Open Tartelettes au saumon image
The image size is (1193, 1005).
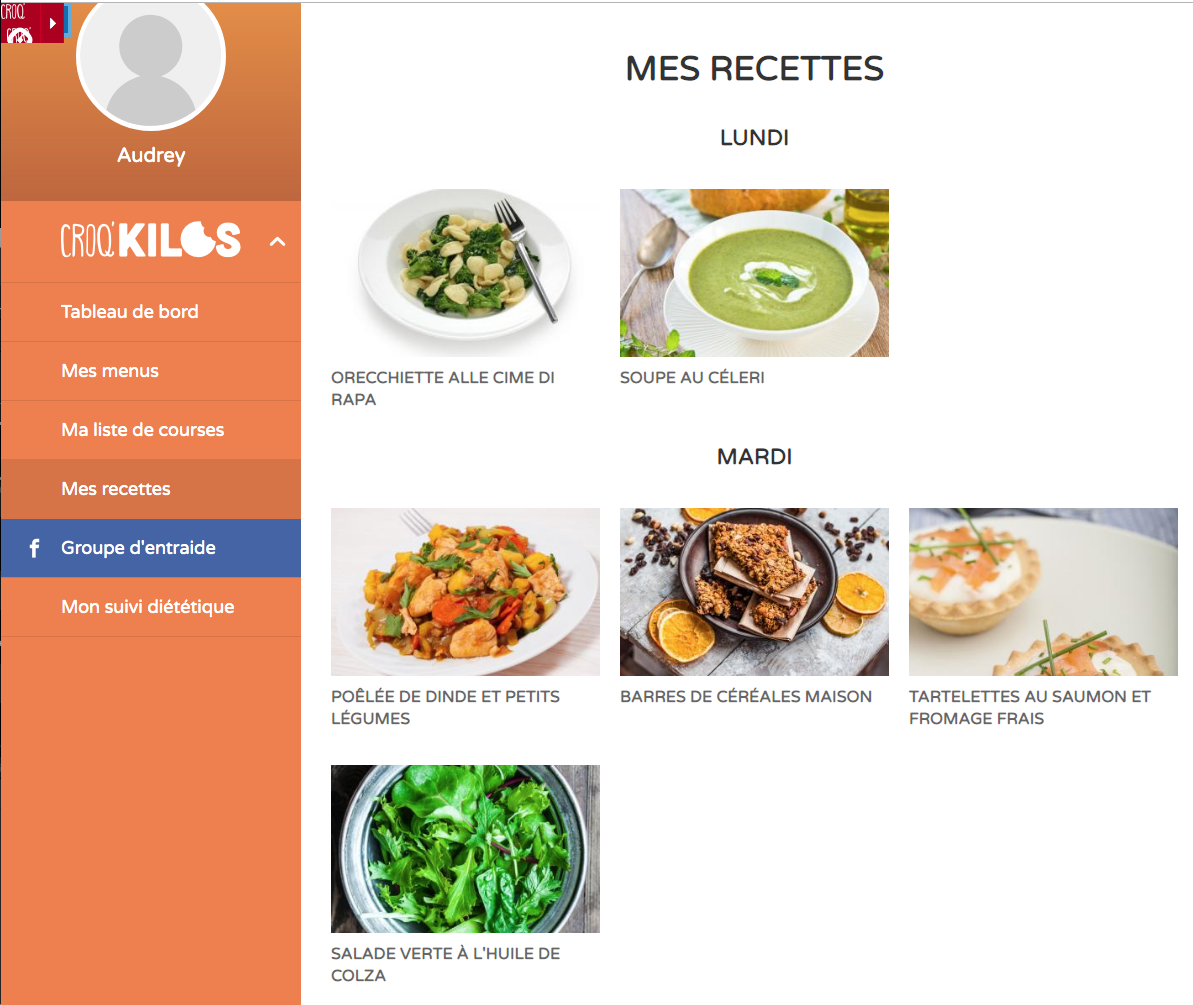pyautogui.click(x=1043, y=592)
